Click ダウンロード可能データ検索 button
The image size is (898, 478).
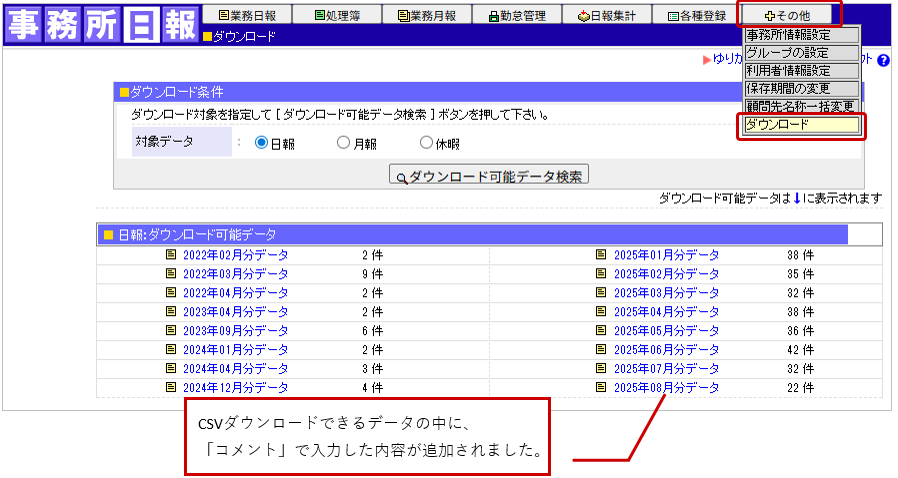point(489,176)
